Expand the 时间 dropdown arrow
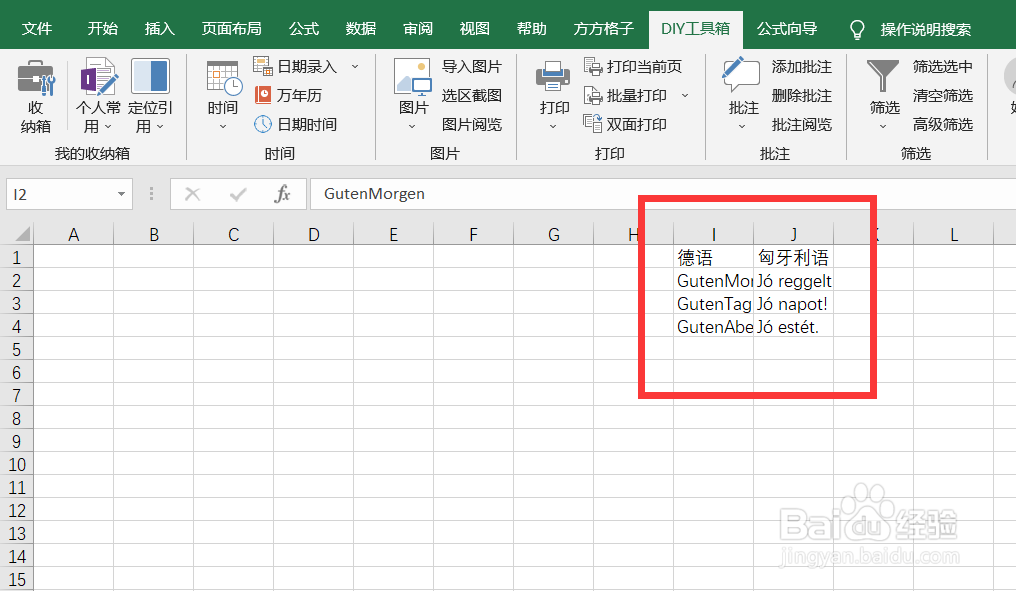1016x591 pixels. coord(223,127)
